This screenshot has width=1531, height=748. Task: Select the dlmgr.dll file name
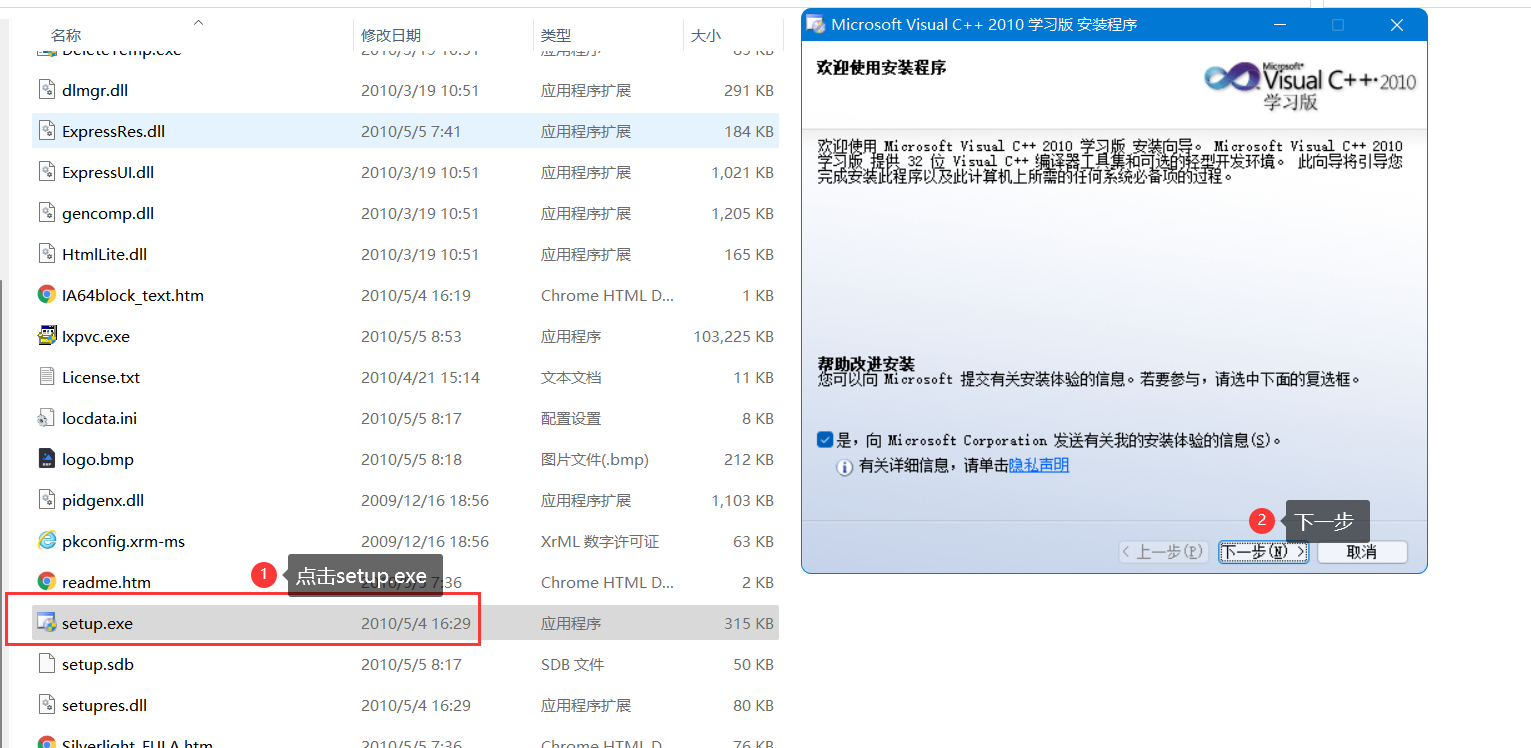95,90
